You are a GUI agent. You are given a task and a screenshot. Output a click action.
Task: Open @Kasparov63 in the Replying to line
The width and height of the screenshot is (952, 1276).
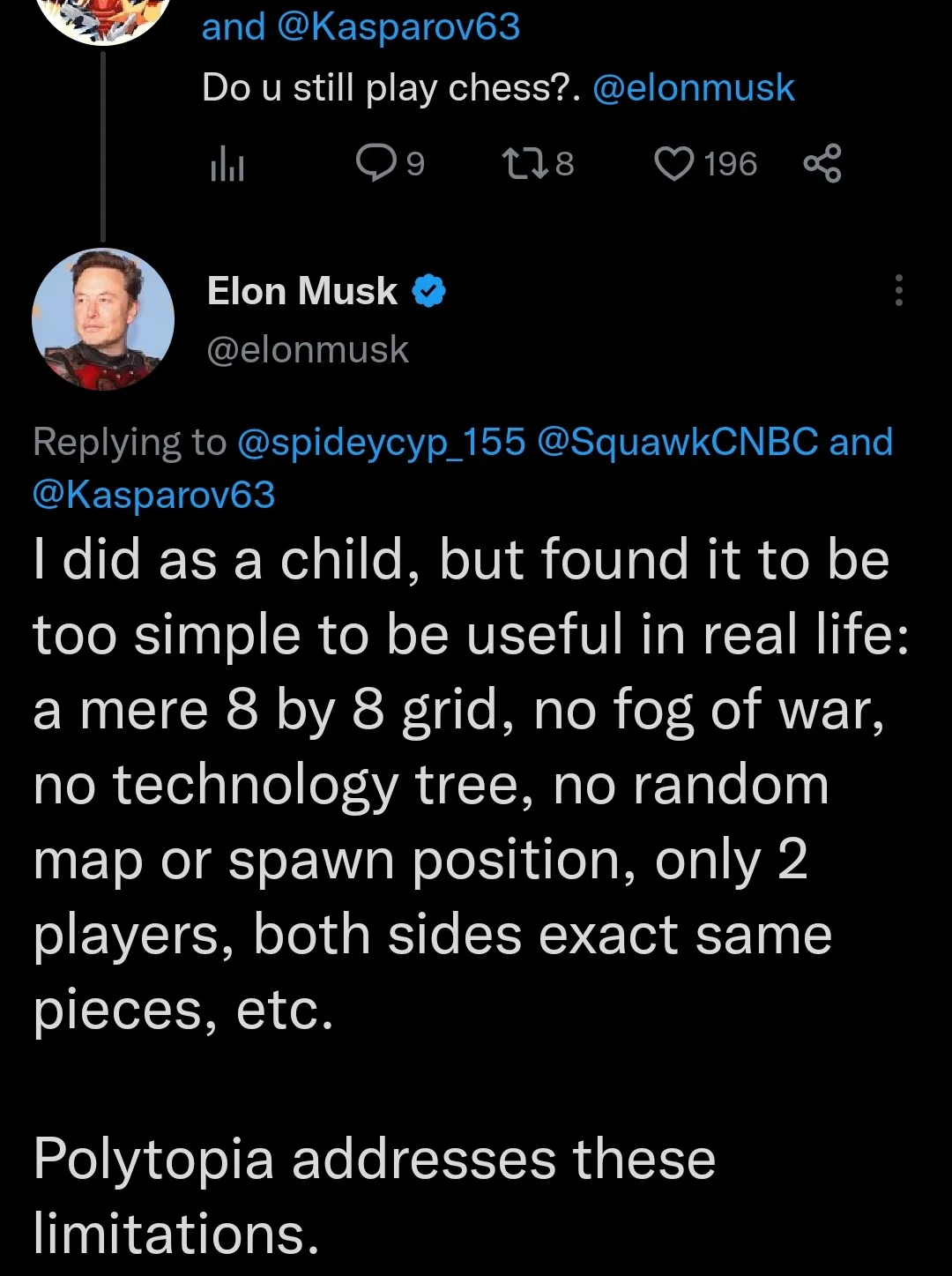153,495
